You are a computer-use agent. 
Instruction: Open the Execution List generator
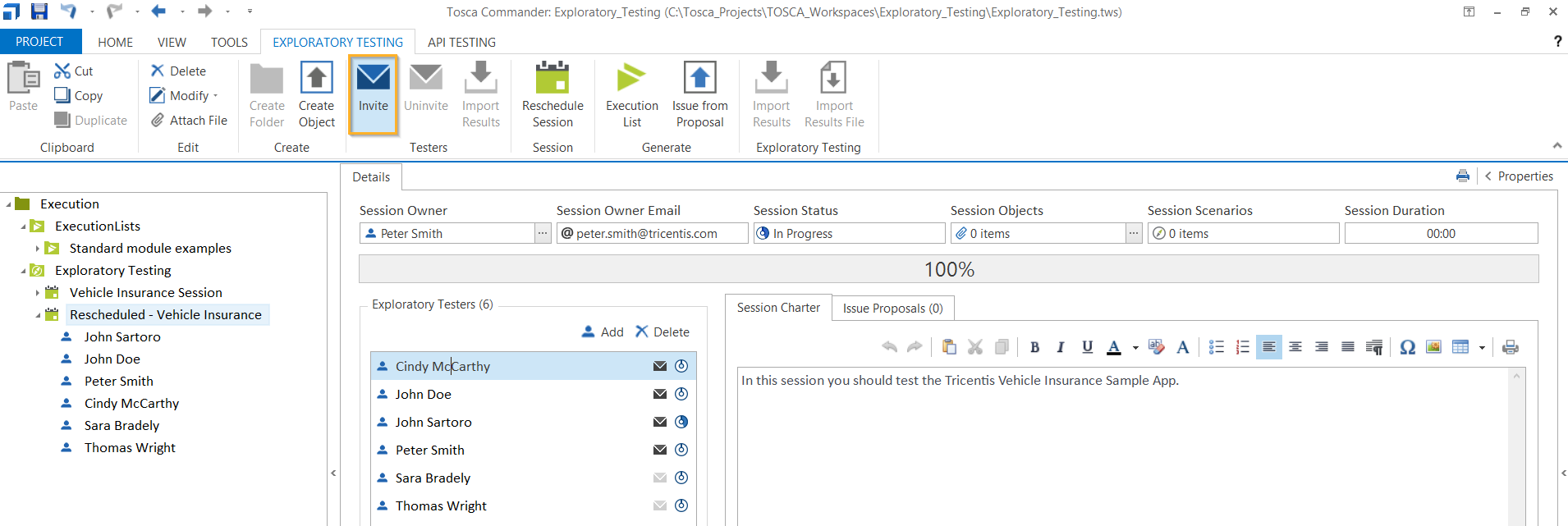click(631, 79)
